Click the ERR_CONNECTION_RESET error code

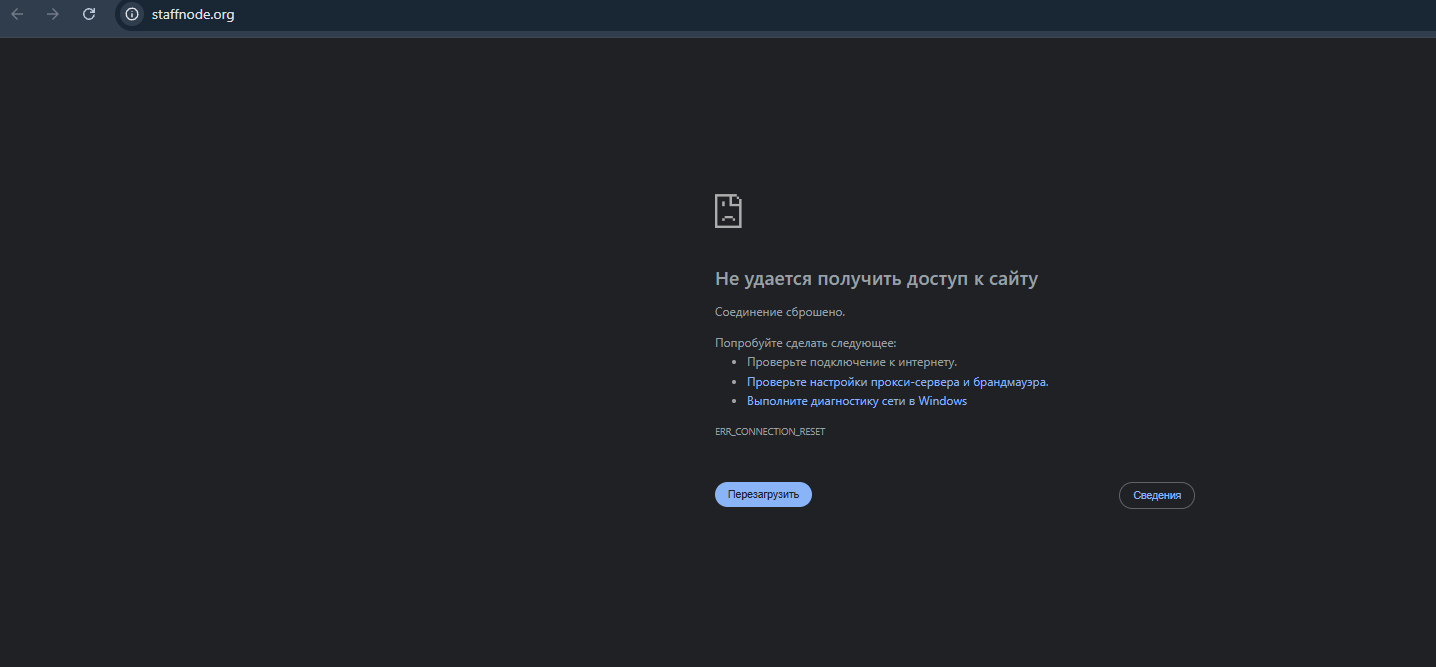(x=770, y=430)
